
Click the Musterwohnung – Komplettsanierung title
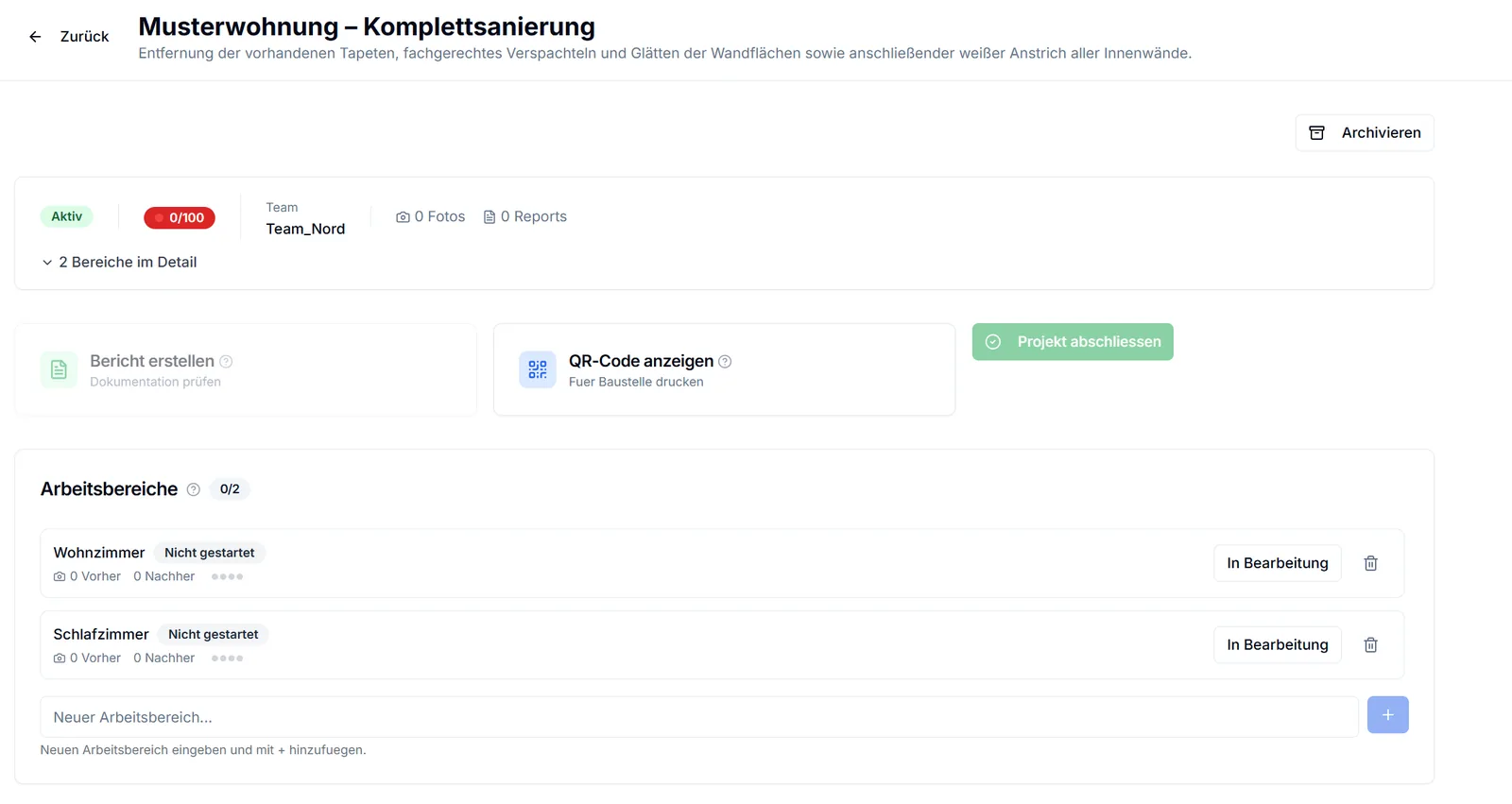pyautogui.click(x=367, y=26)
